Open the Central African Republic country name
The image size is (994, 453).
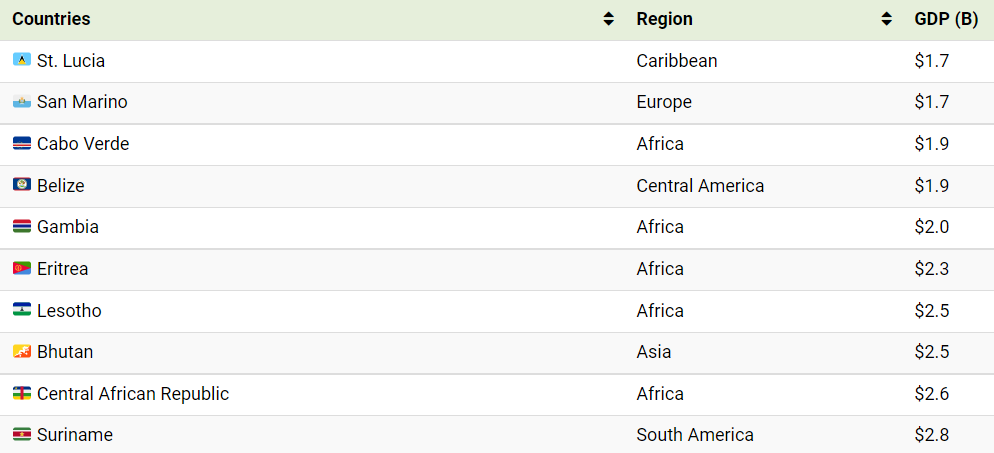click(x=133, y=393)
